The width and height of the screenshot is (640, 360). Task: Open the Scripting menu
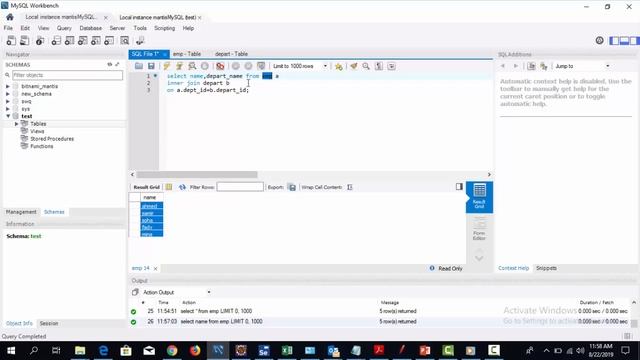(164, 28)
